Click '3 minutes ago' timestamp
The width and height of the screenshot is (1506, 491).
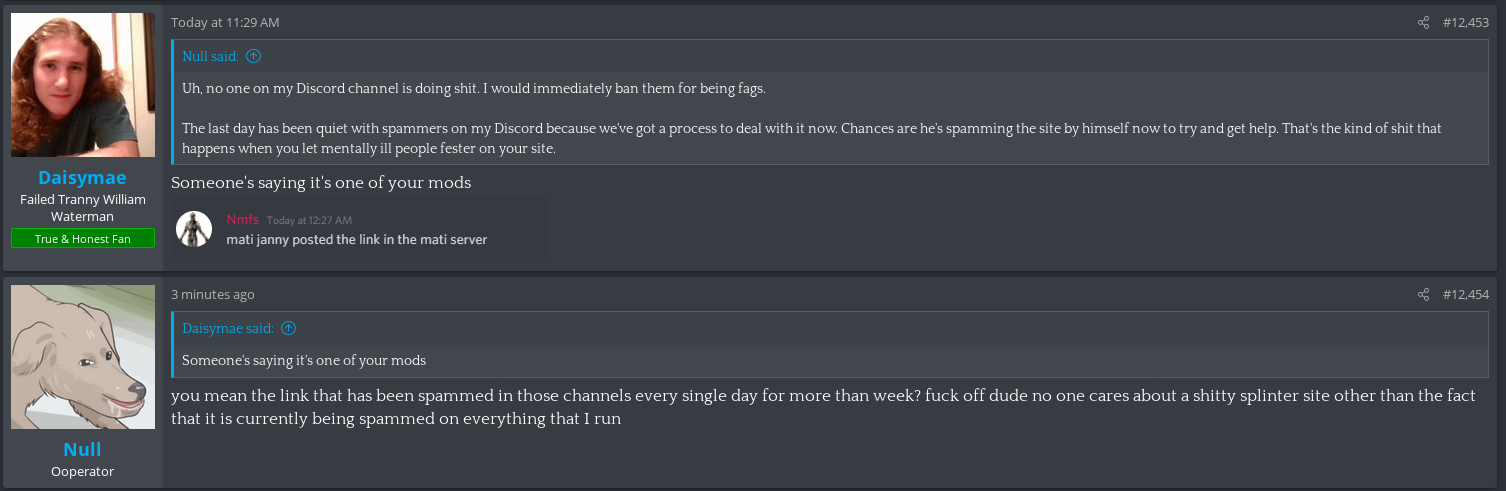coord(212,294)
